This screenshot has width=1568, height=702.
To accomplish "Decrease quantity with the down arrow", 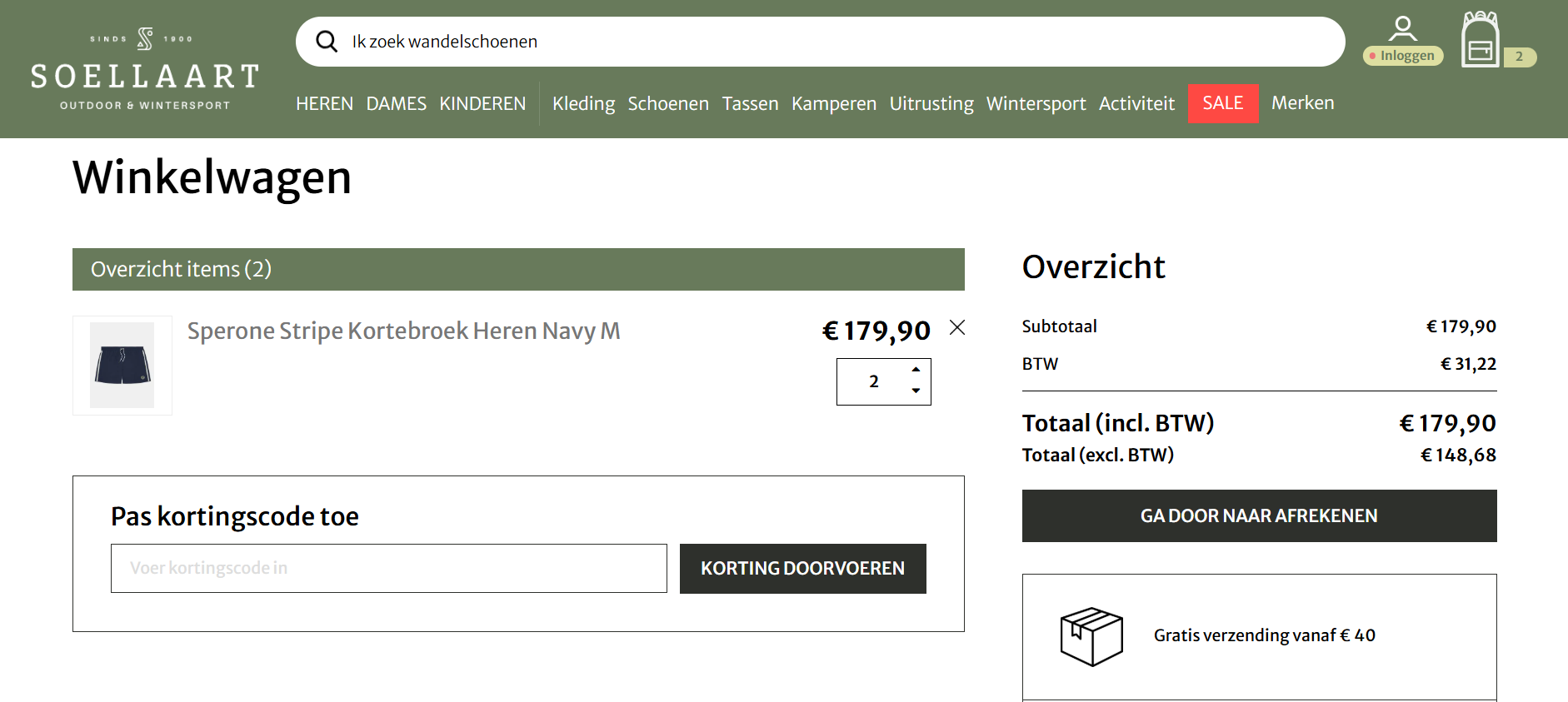I will tap(916, 391).
